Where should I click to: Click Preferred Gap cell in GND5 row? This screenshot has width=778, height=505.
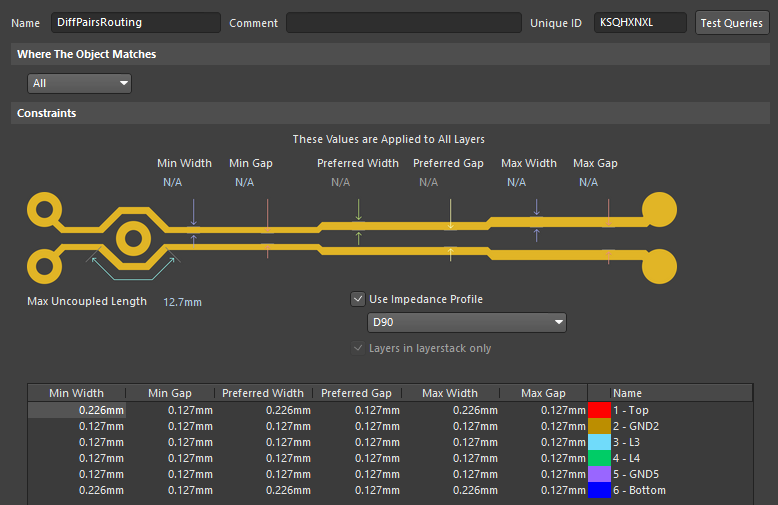(x=357, y=474)
